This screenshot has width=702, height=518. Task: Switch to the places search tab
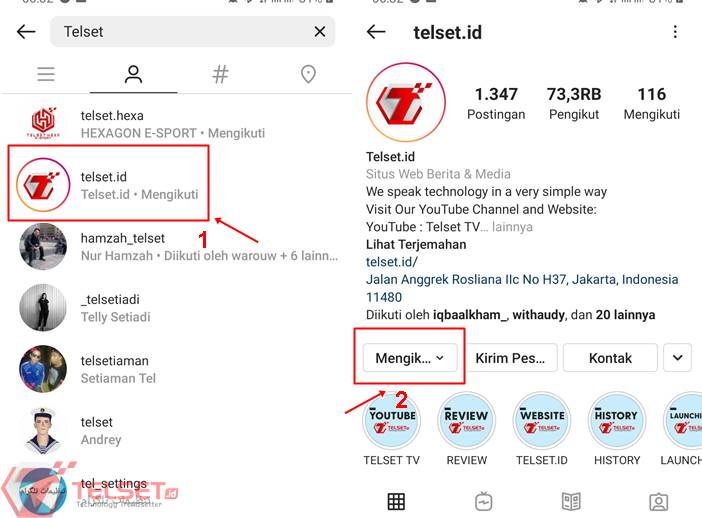click(x=308, y=74)
